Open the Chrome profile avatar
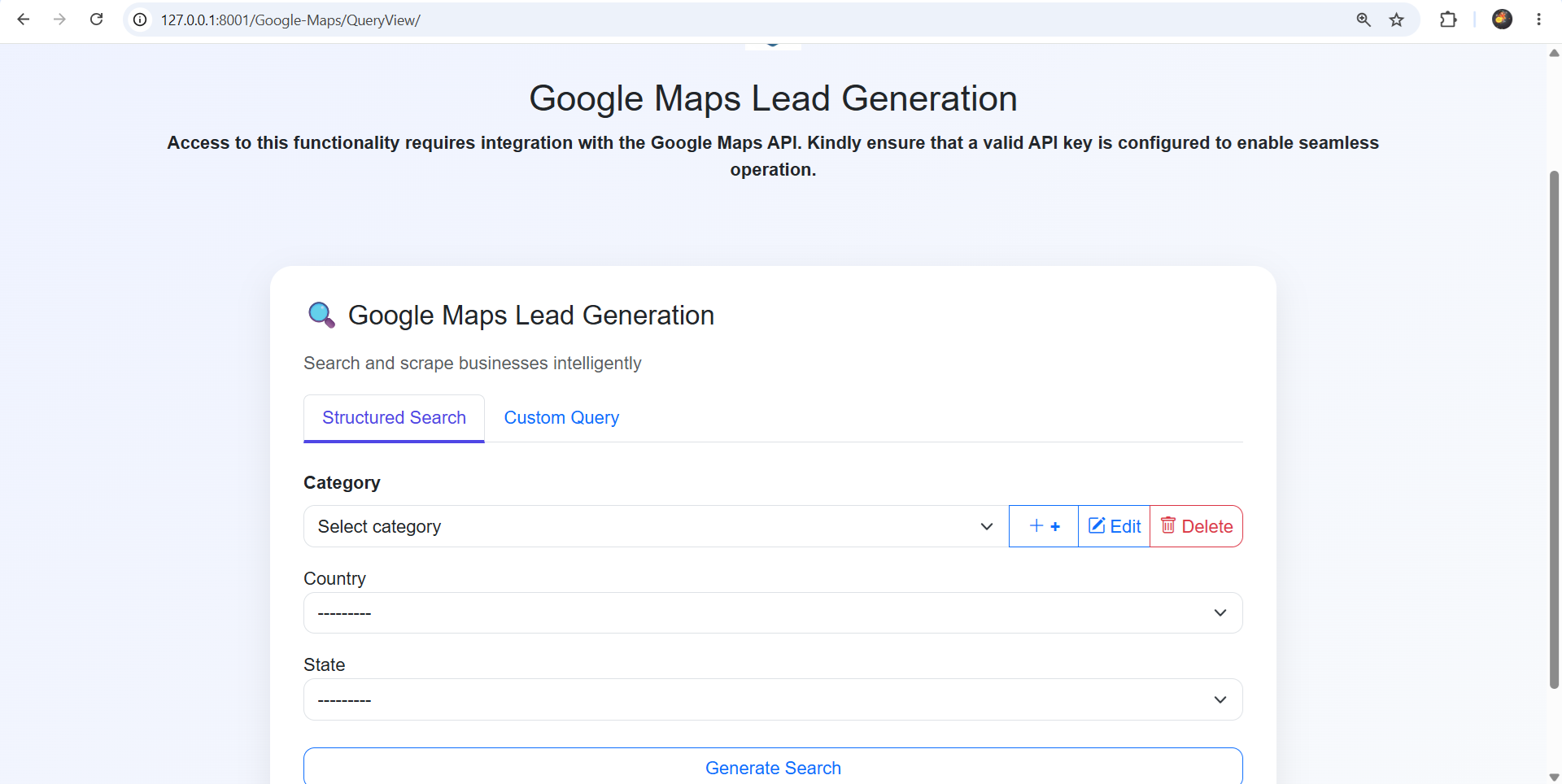The image size is (1562, 784). [x=1502, y=20]
